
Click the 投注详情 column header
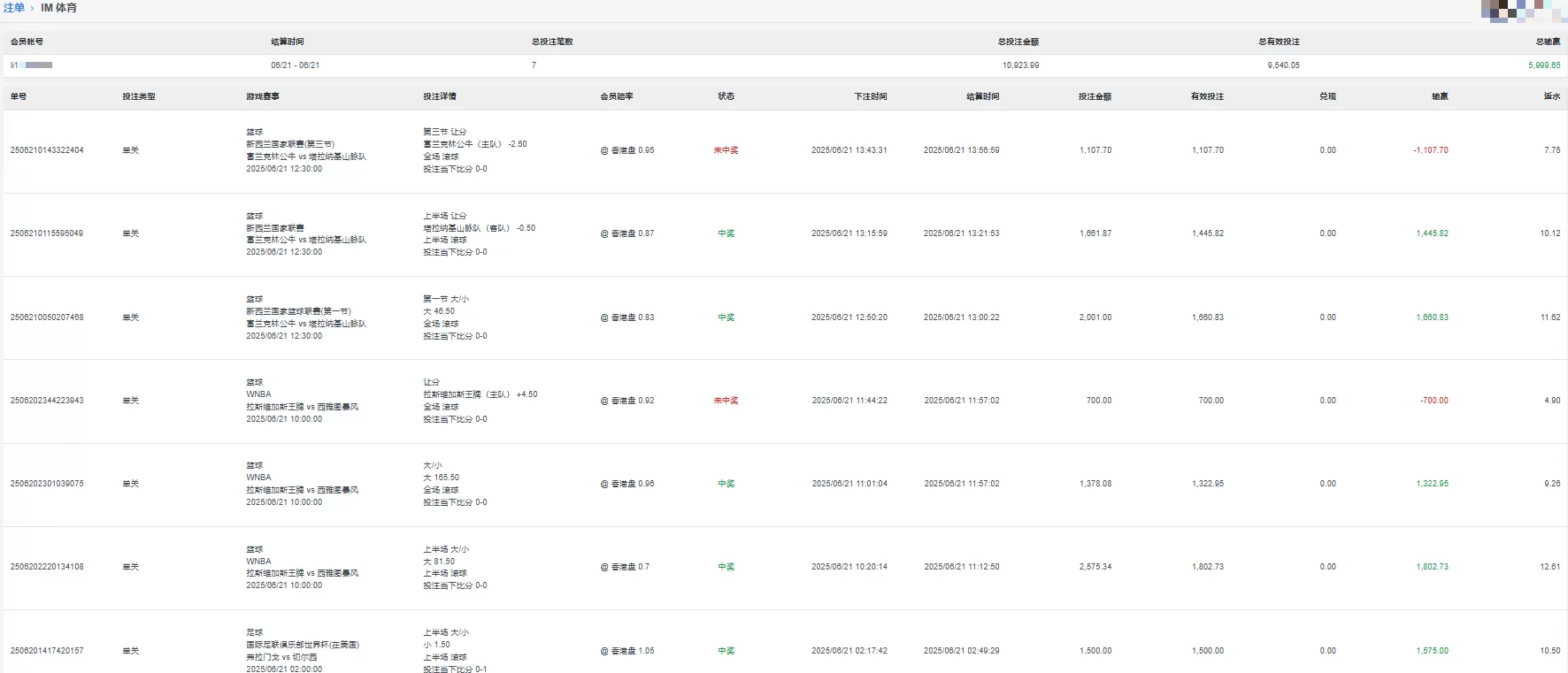440,96
